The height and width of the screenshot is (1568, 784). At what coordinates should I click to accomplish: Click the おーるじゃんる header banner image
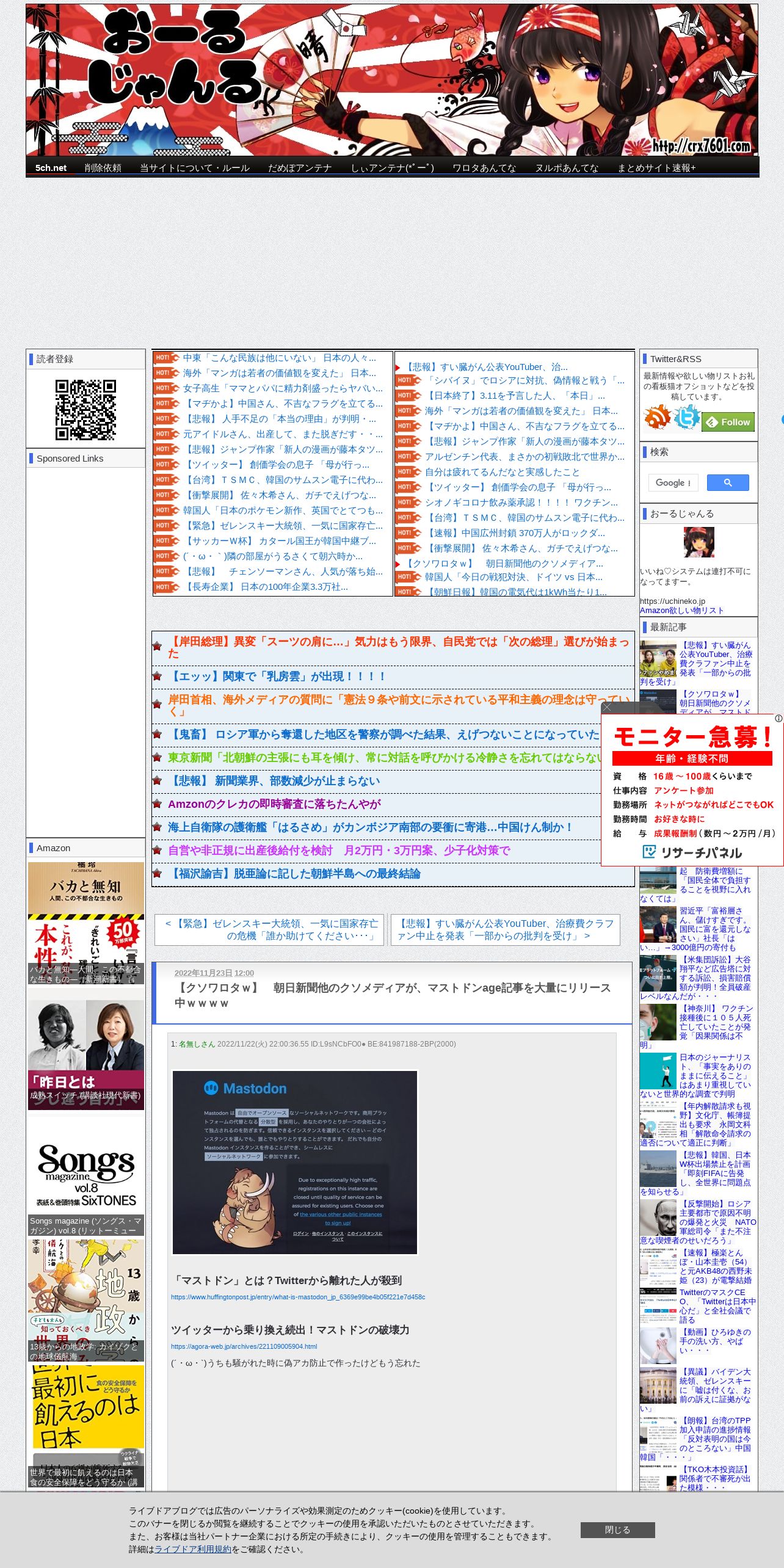click(x=392, y=80)
